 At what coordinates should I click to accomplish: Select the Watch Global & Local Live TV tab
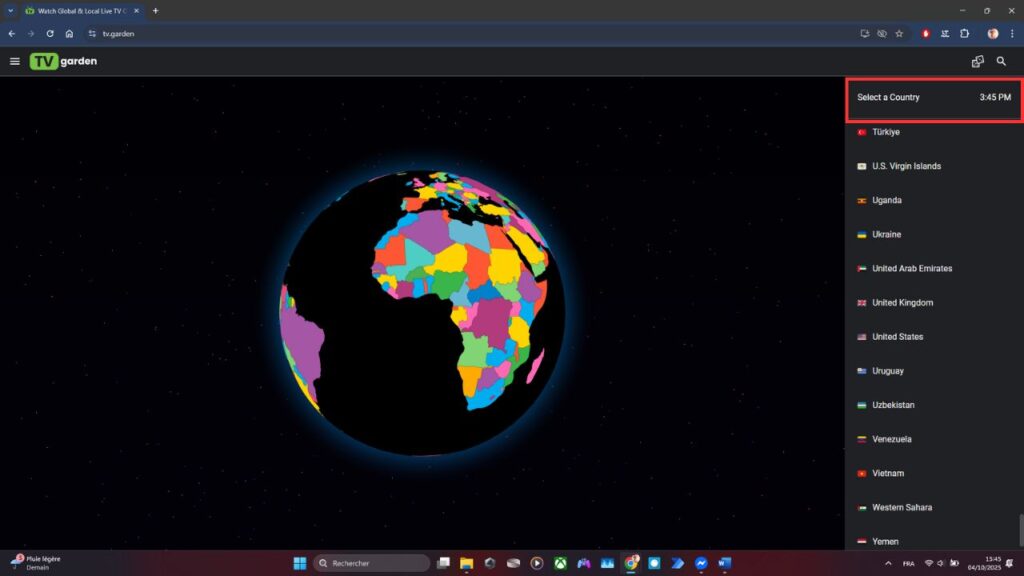coord(82,10)
